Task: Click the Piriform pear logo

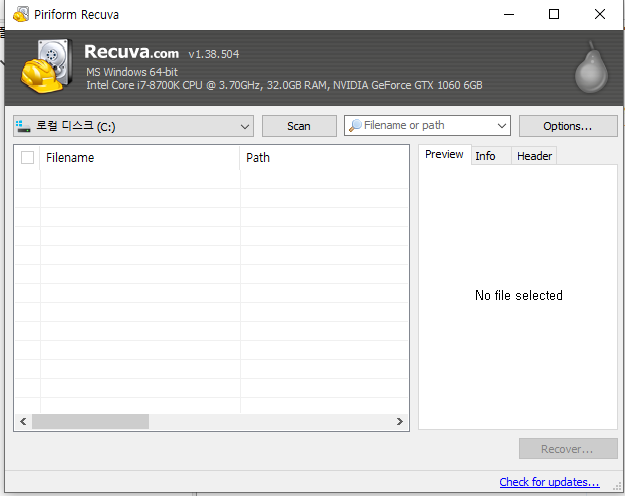Action: click(x=591, y=68)
